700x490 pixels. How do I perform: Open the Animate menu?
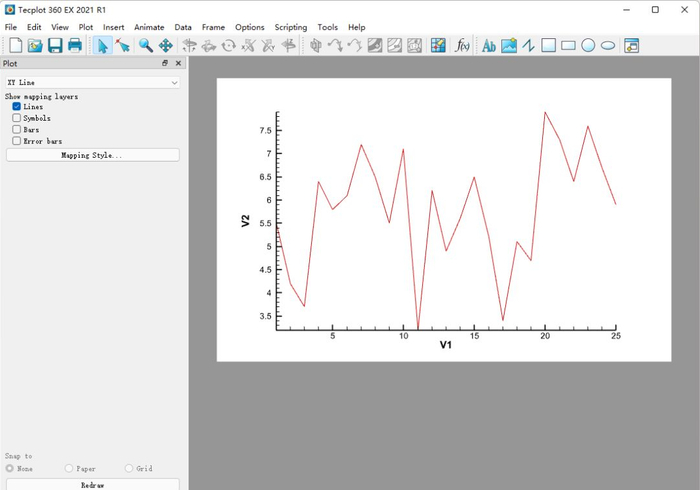[149, 27]
